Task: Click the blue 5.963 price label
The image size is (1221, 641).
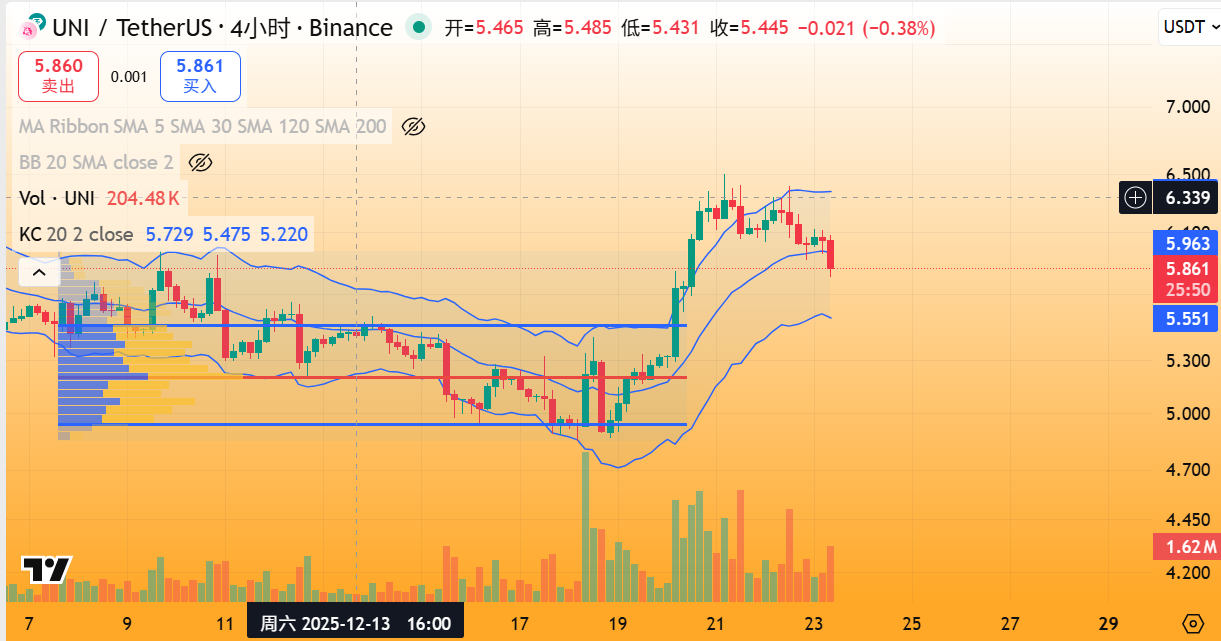Action: [1185, 243]
